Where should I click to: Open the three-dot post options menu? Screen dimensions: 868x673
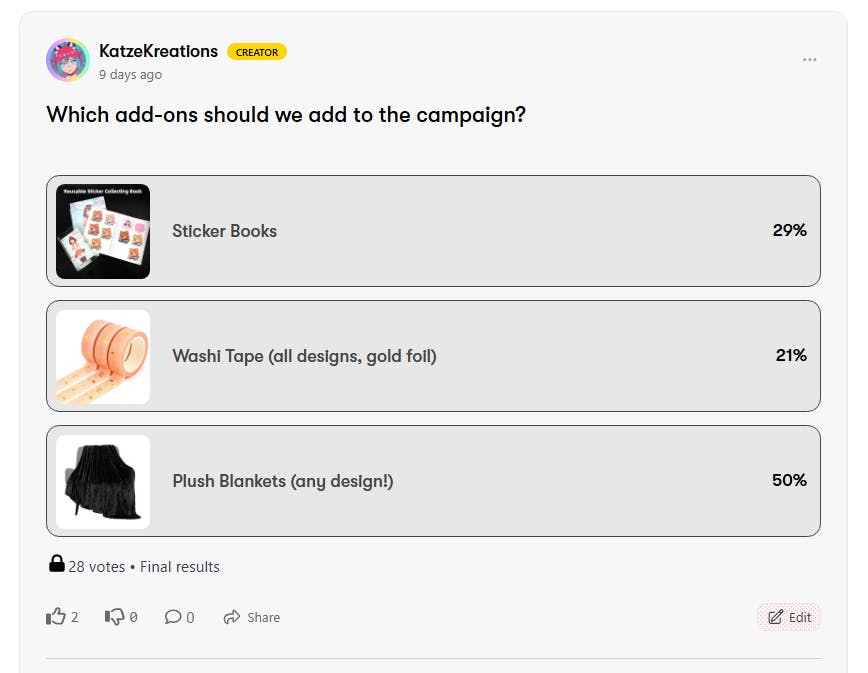pos(809,60)
